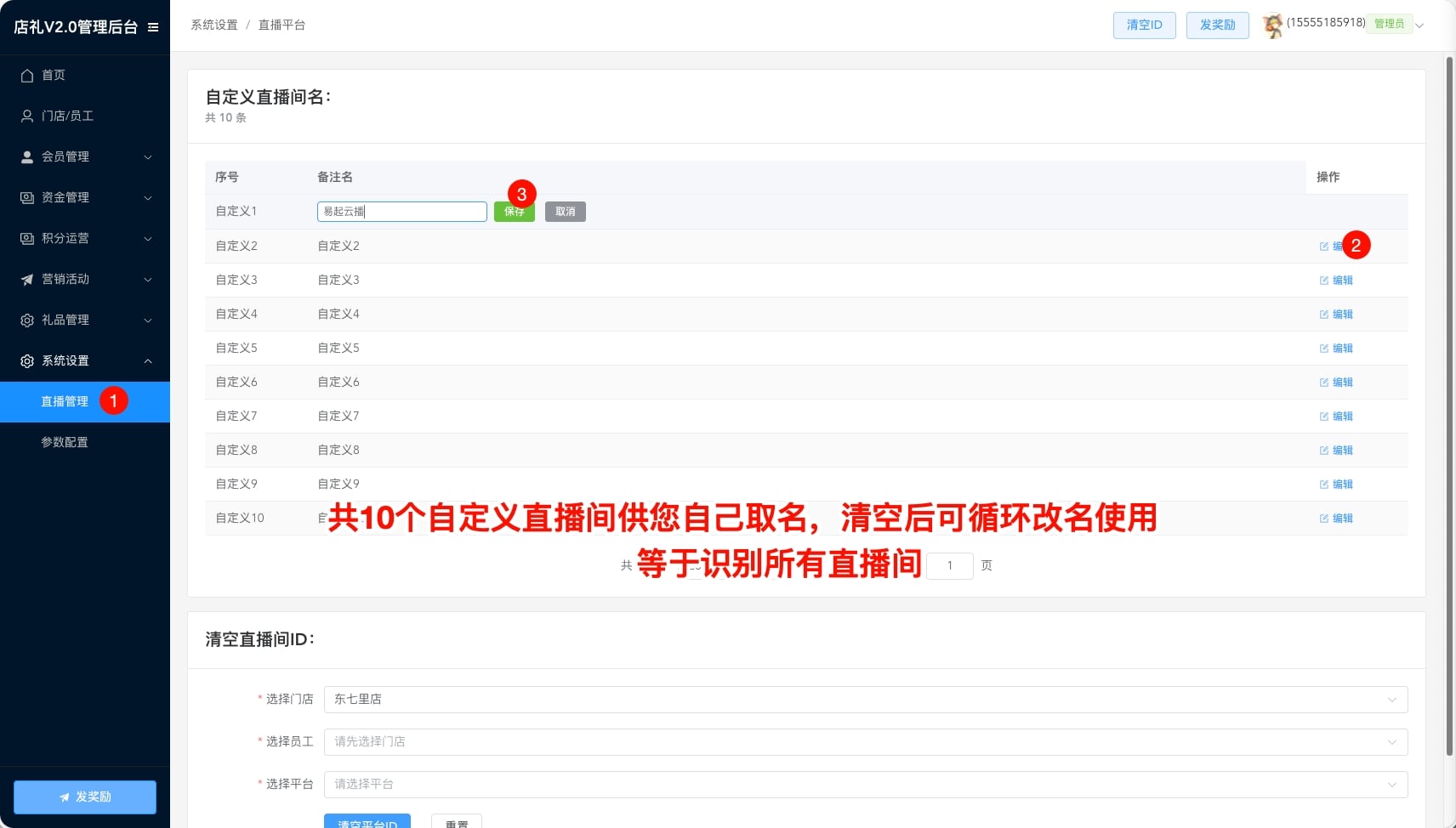Click edit icon for 自定义5 row

(1323, 349)
